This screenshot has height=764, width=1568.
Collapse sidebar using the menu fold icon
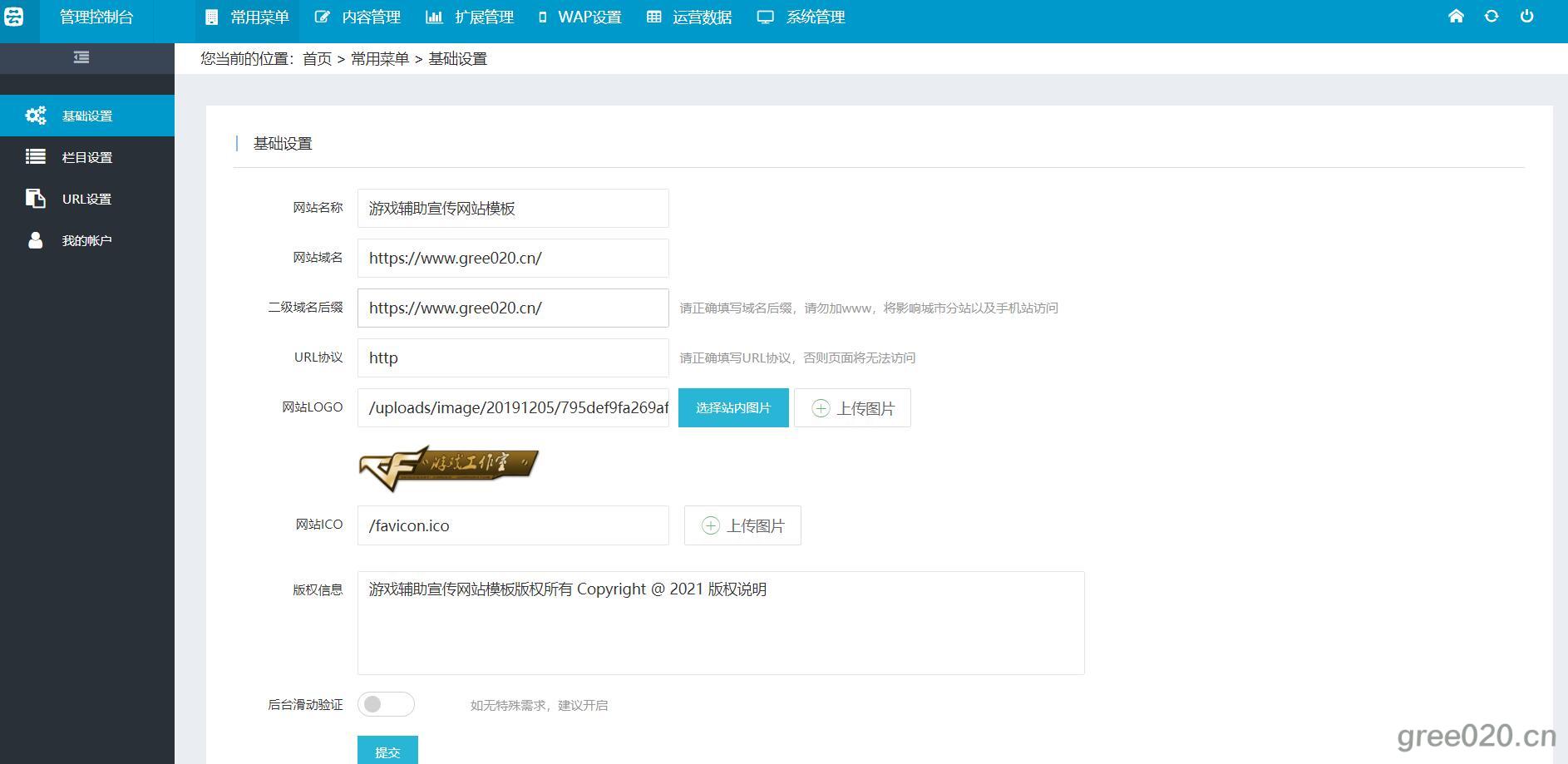81,57
